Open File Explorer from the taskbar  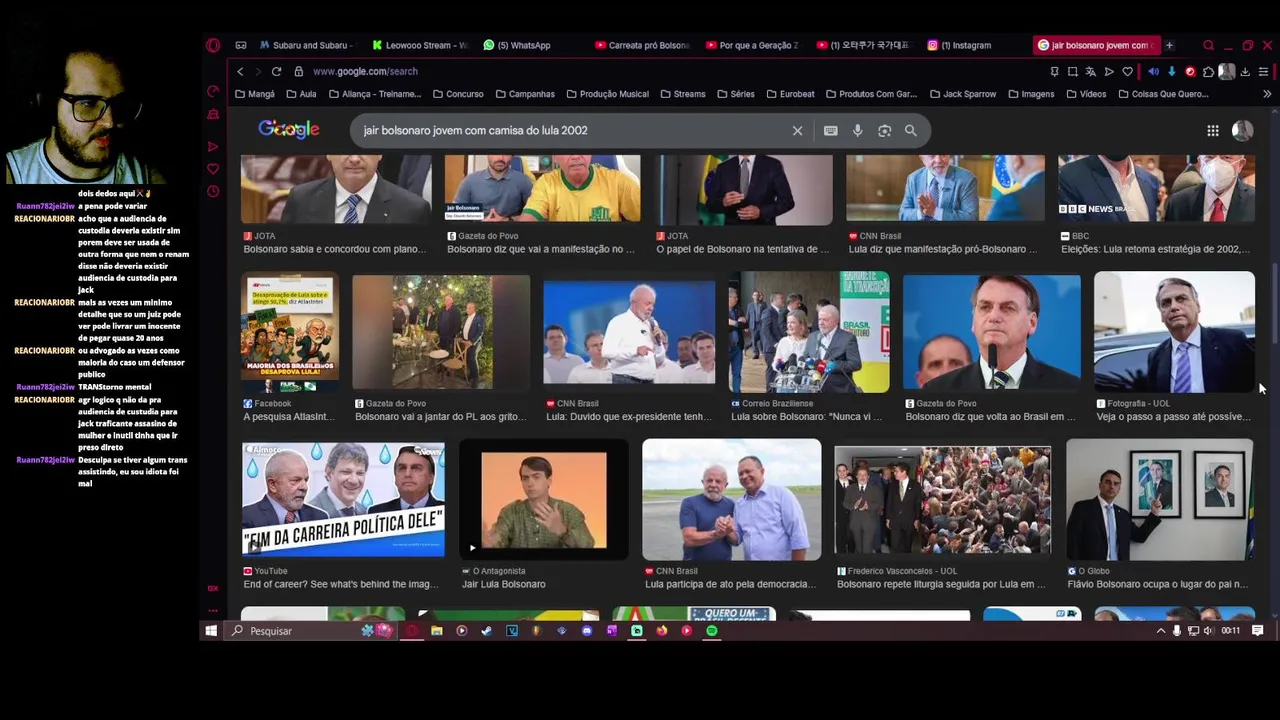pyautogui.click(x=437, y=631)
